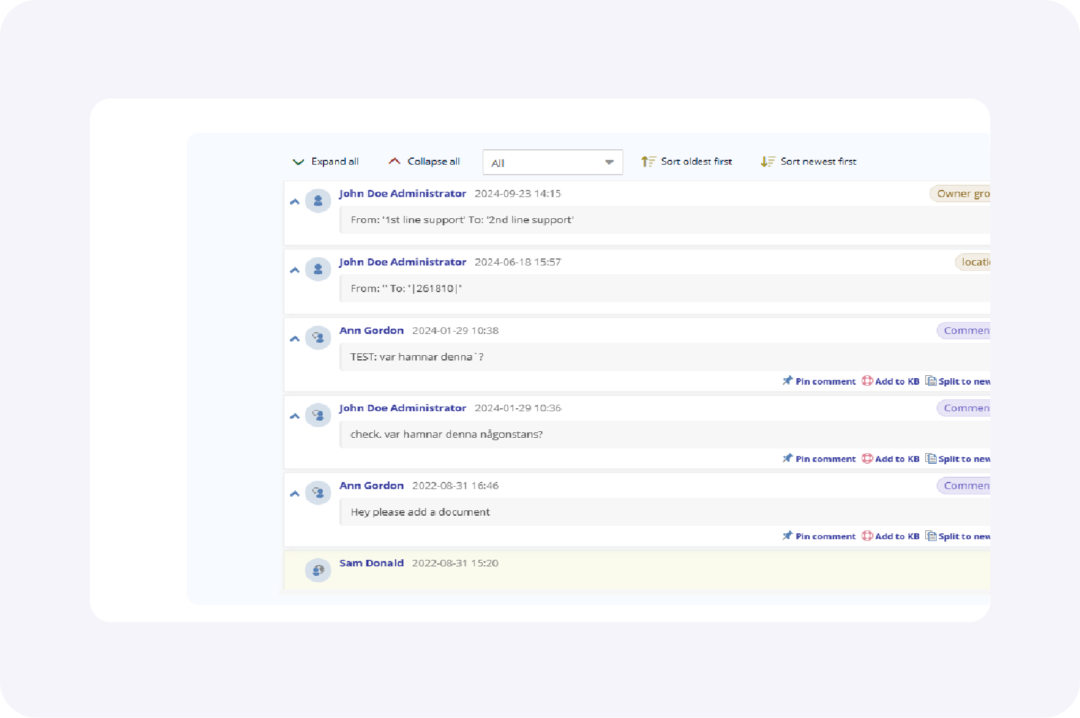The height and width of the screenshot is (718, 1080).
Task: Sort comments oldest first
Action: [x=687, y=161]
